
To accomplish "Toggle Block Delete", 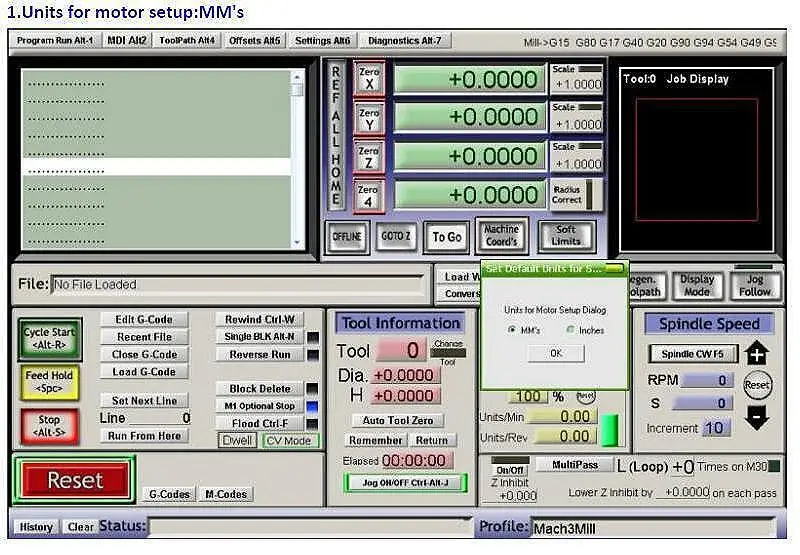I will pos(260,389).
